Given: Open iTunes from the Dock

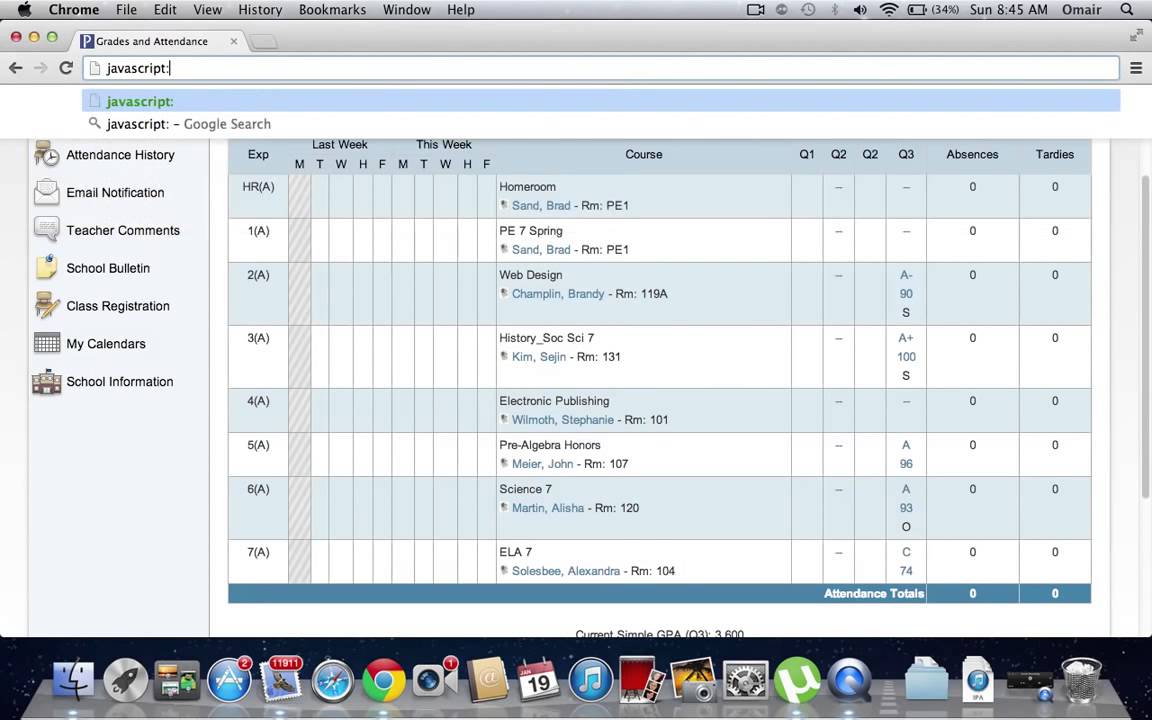Looking at the screenshot, I should pyautogui.click(x=590, y=681).
